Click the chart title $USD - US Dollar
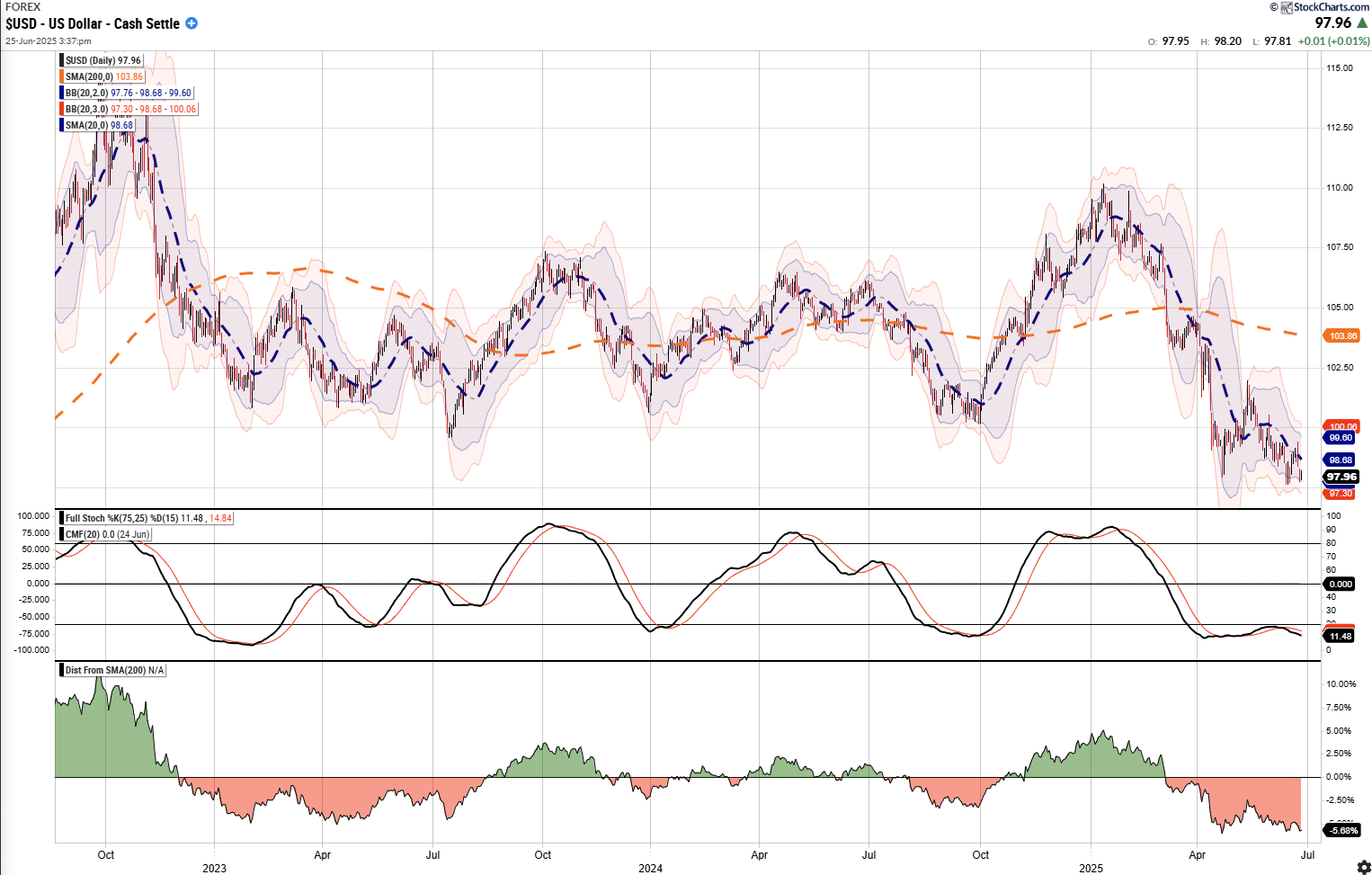 (93, 23)
